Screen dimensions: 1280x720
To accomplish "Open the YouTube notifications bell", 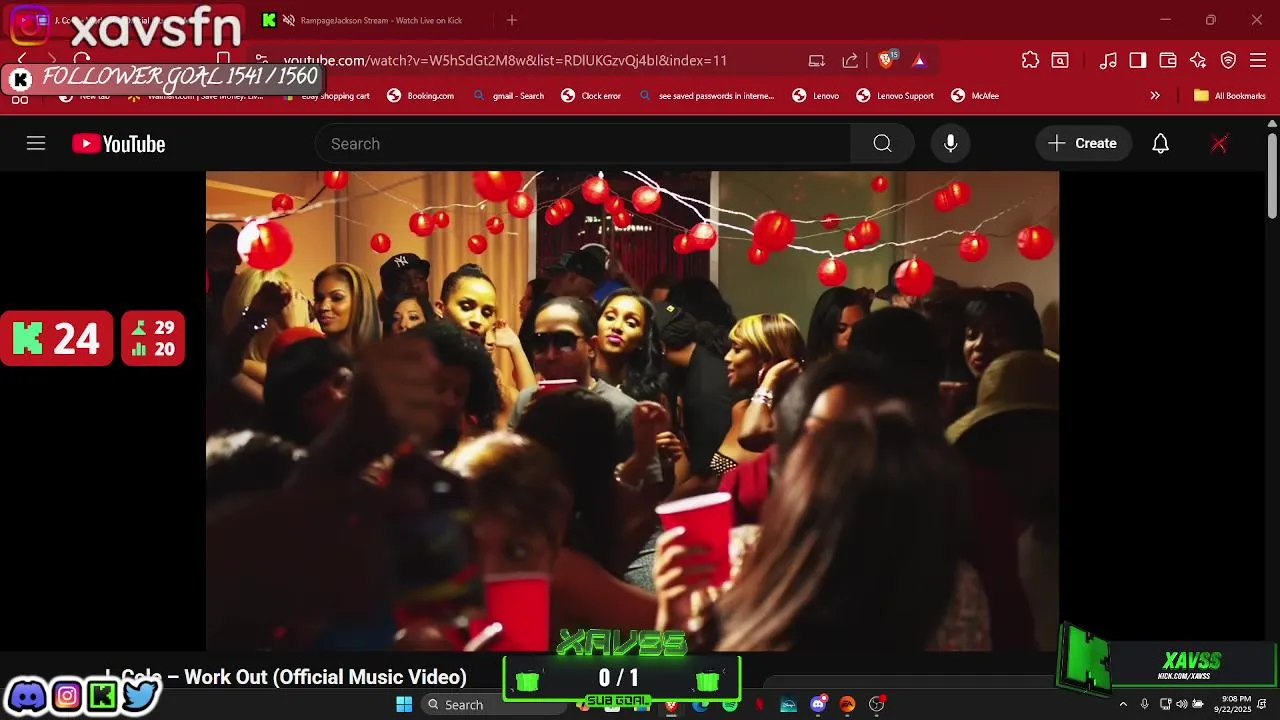I will (x=1160, y=144).
